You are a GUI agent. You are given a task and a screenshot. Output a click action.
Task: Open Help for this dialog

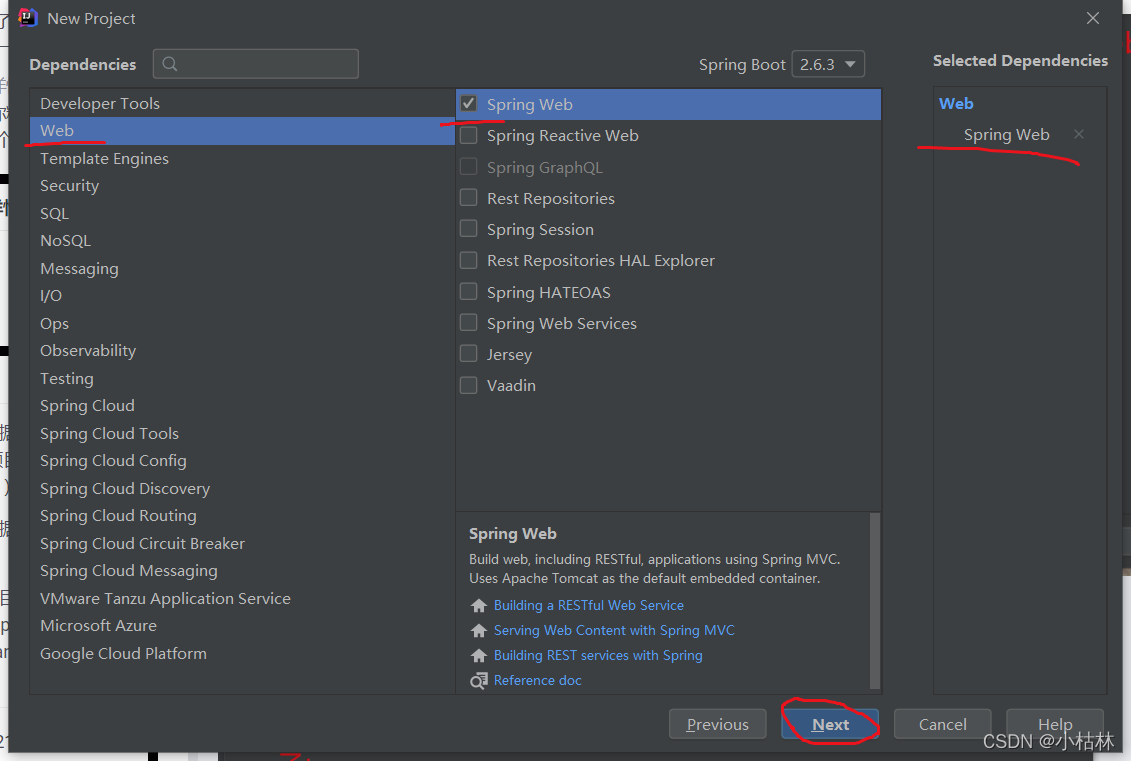(x=1055, y=724)
